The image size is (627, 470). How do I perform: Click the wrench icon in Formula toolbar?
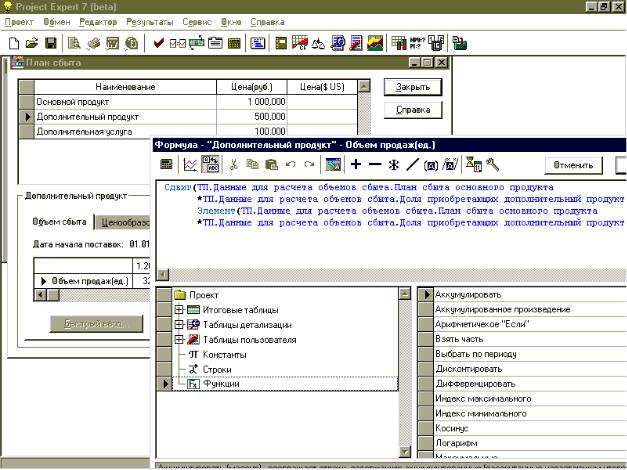(493, 164)
